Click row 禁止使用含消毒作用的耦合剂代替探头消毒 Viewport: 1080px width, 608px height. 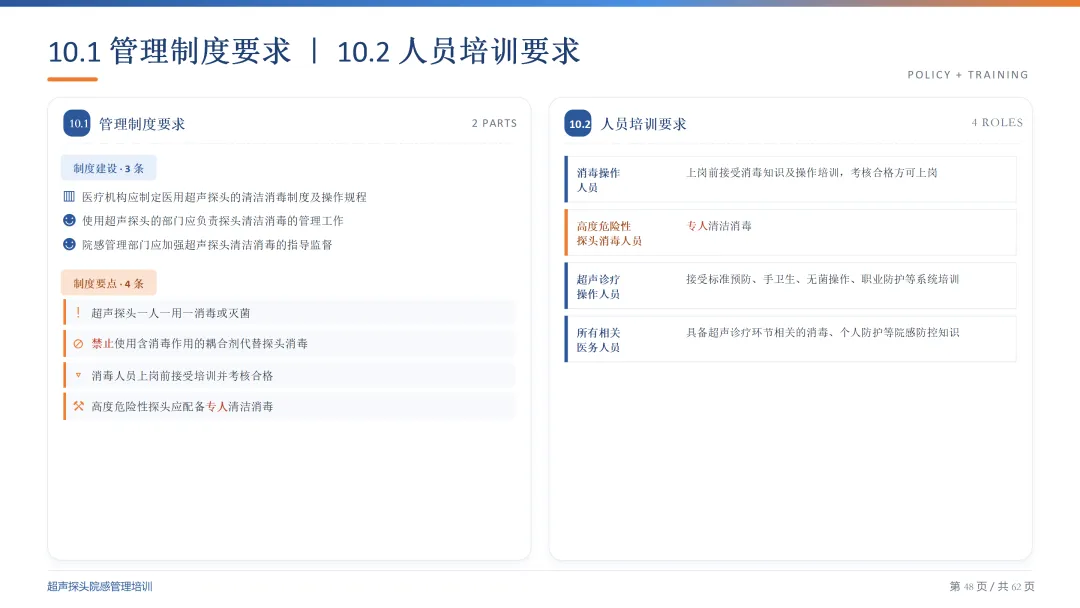click(289, 344)
